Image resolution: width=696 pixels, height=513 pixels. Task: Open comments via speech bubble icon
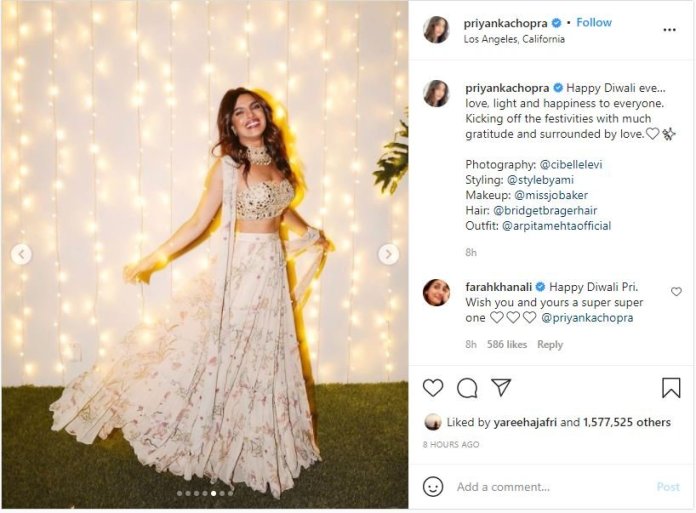[467, 387]
